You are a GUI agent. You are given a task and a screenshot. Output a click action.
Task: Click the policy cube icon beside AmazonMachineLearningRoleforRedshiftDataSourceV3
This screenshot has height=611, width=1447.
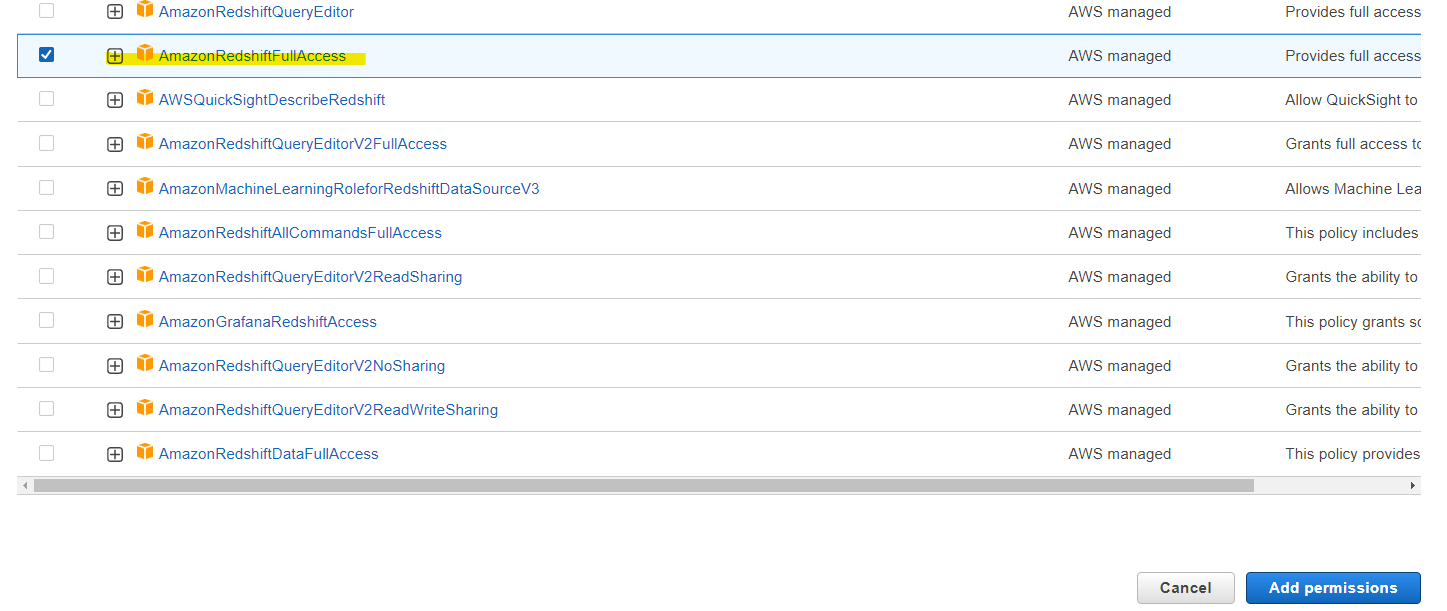point(145,187)
